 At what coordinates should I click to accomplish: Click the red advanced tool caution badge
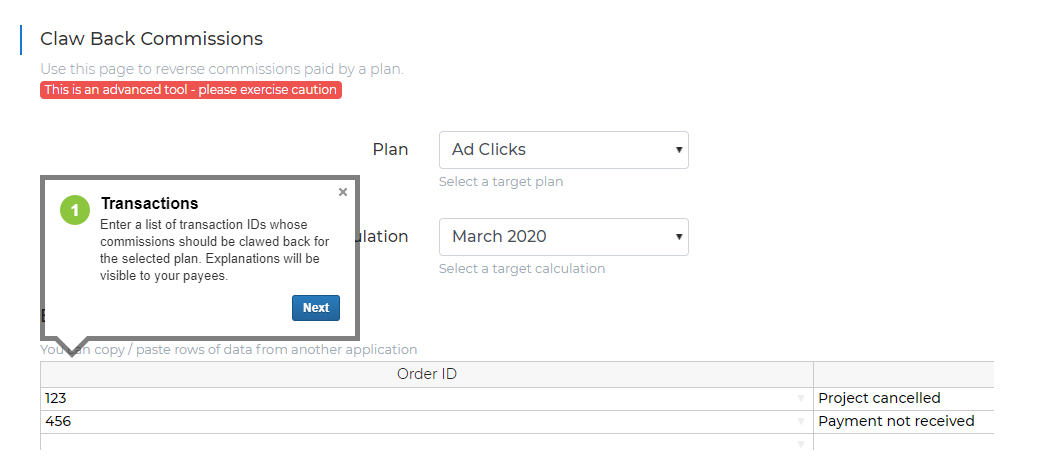(x=191, y=90)
